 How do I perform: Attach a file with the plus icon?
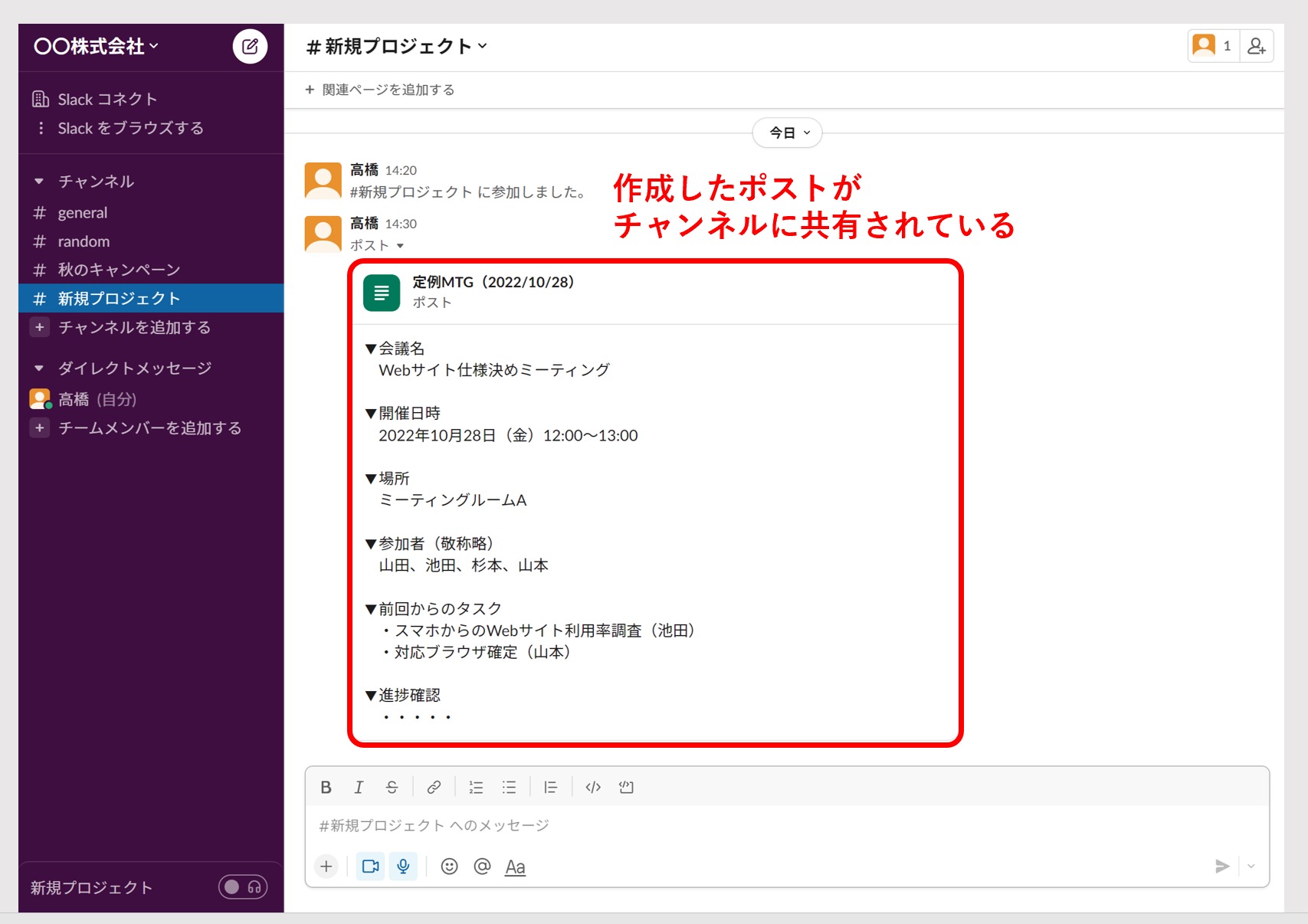(x=326, y=866)
